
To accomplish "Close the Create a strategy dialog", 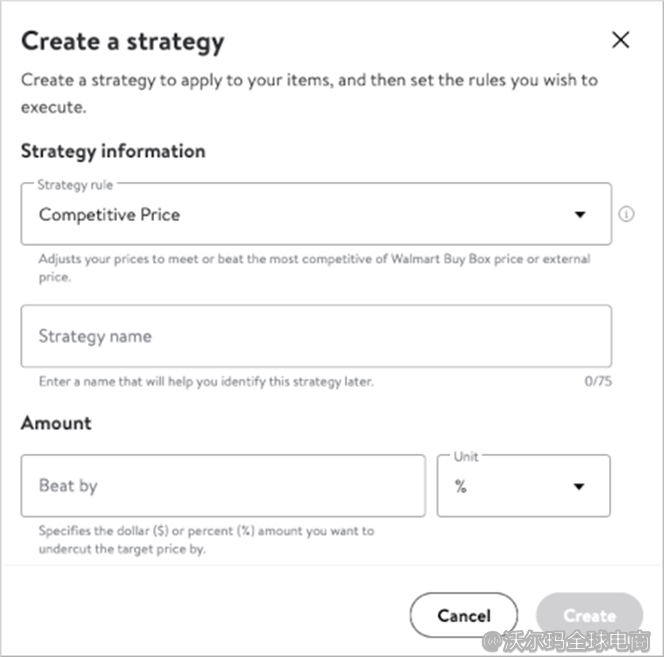I will click(x=620, y=40).
